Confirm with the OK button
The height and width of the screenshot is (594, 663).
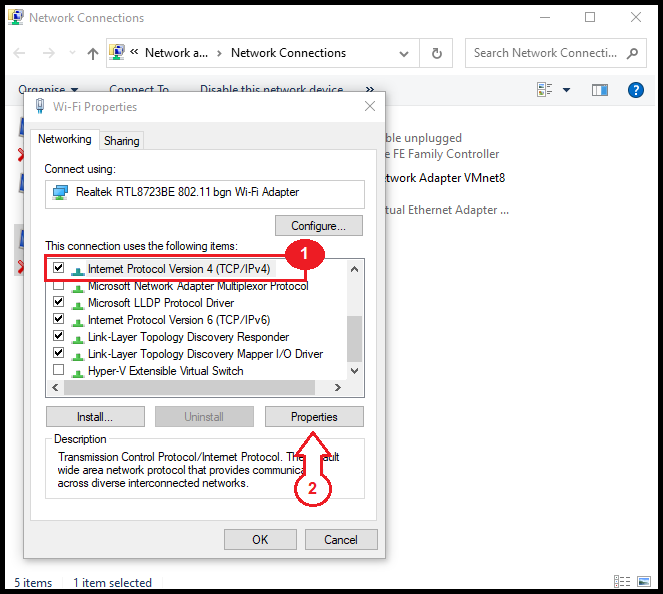tap(260, 539)
